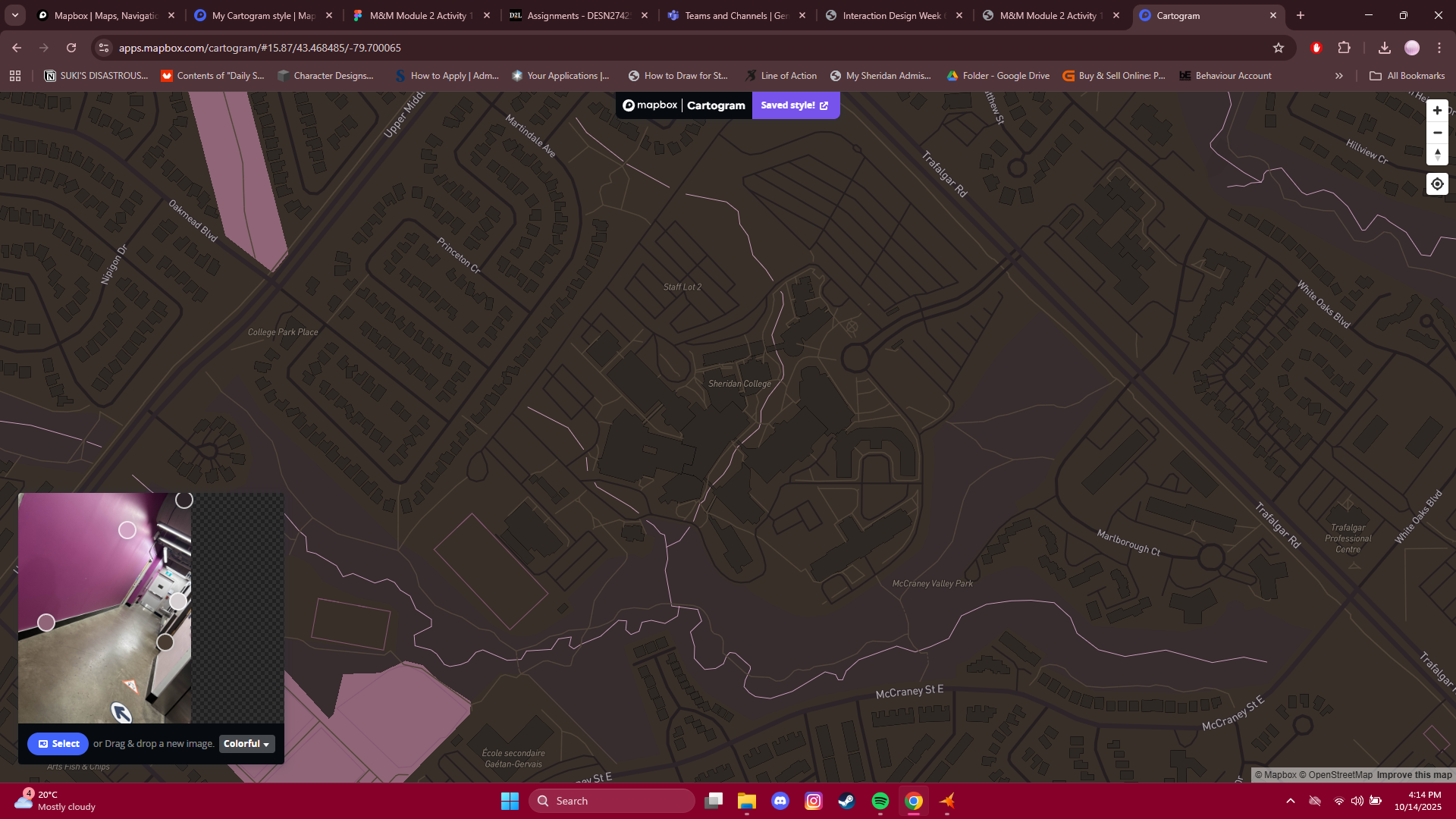Screen dimensions: 1456x819
Task: Open Spotify from the taskbar
Action: coord(880,801)
